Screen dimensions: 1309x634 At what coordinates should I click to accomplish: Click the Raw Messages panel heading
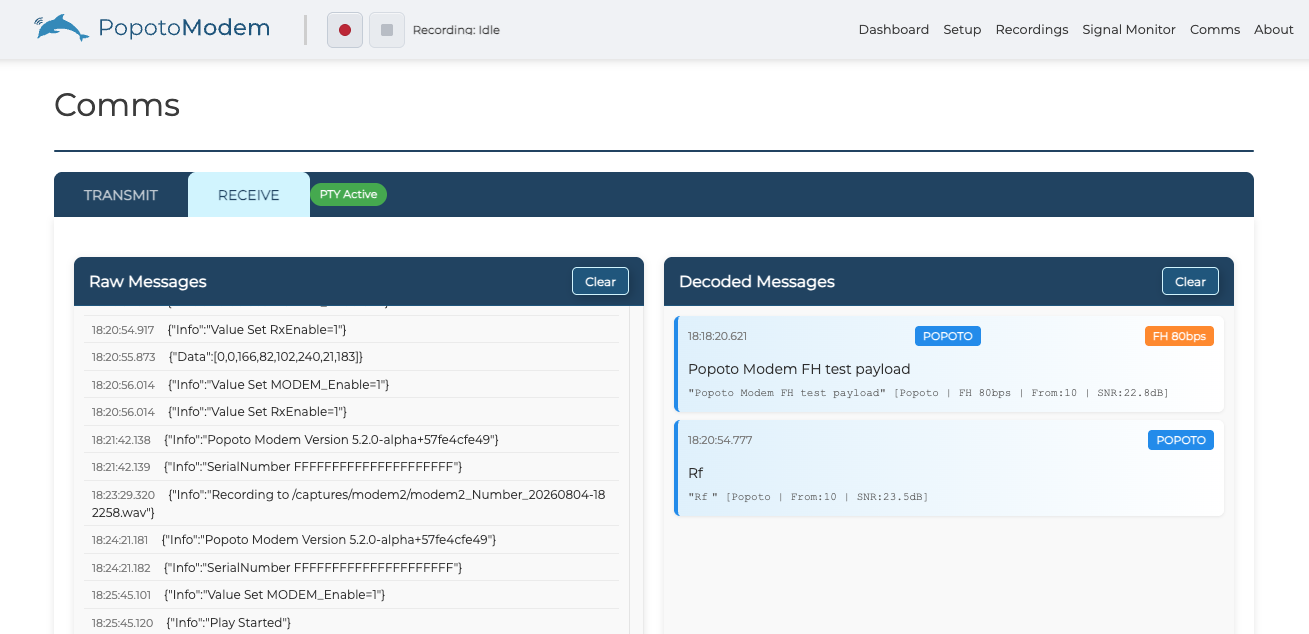(148, 282)
